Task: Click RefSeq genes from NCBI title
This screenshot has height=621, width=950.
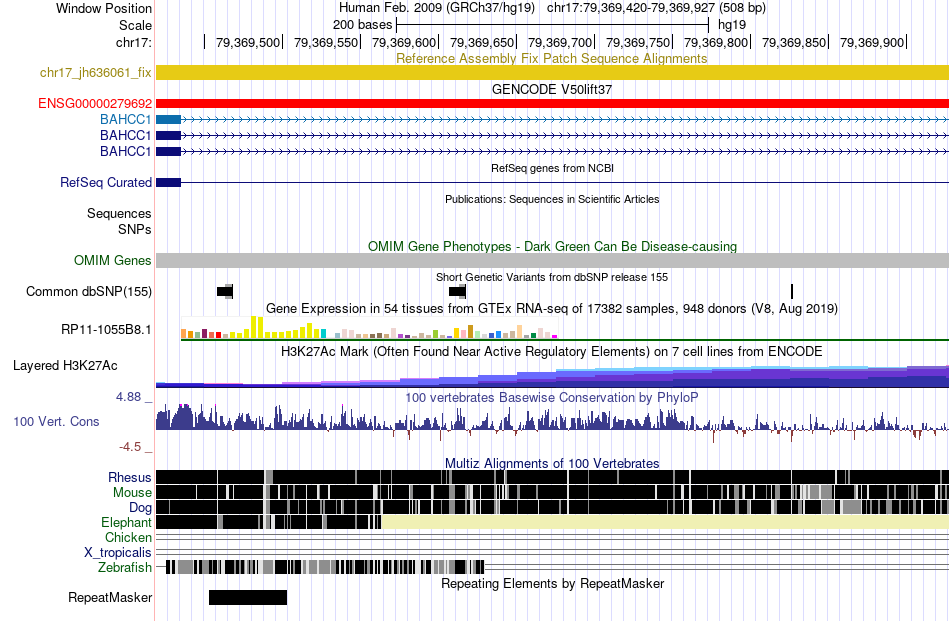Action: 552,168
